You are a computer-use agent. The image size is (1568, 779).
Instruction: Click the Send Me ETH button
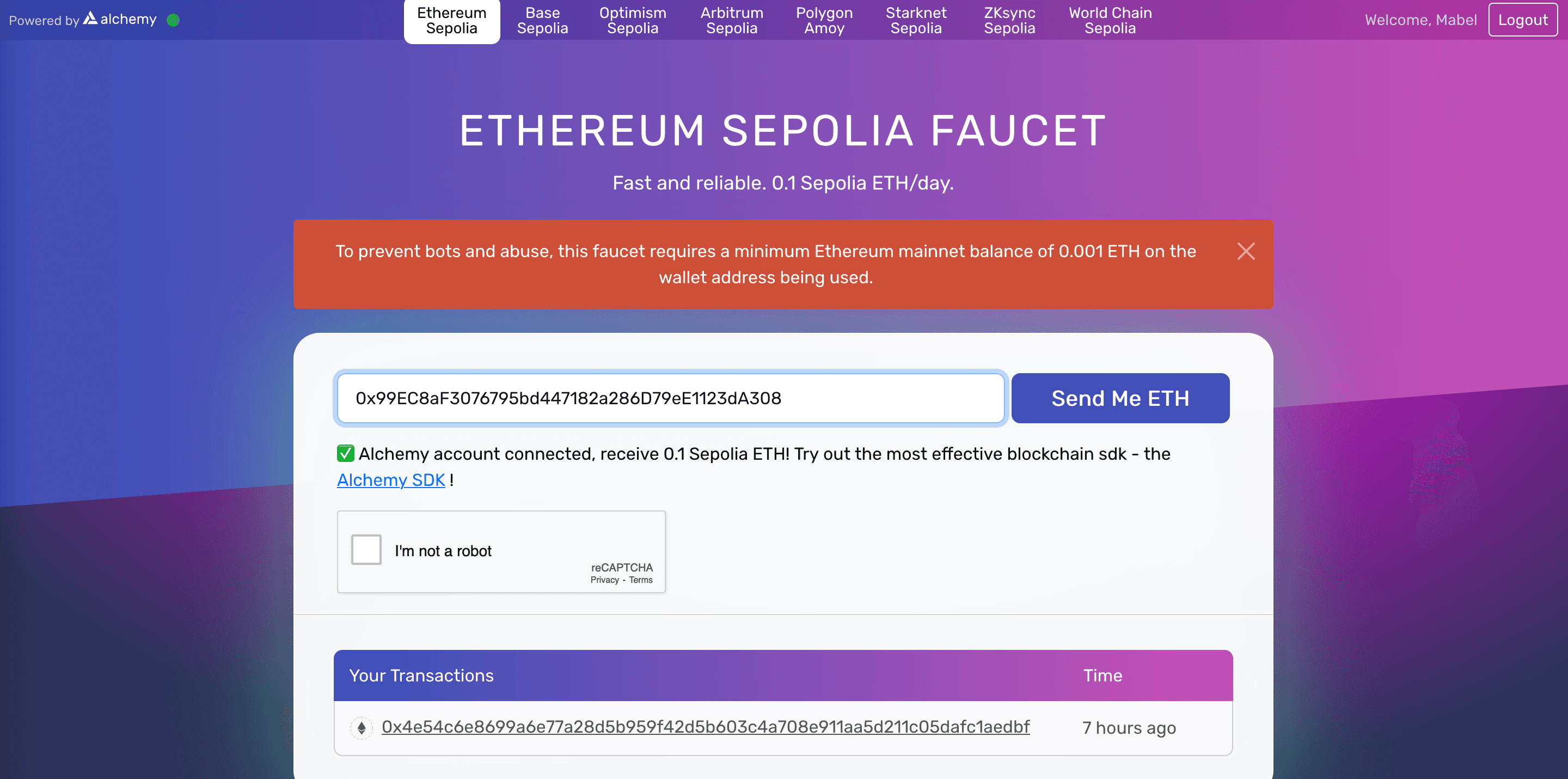point(1120,398)
